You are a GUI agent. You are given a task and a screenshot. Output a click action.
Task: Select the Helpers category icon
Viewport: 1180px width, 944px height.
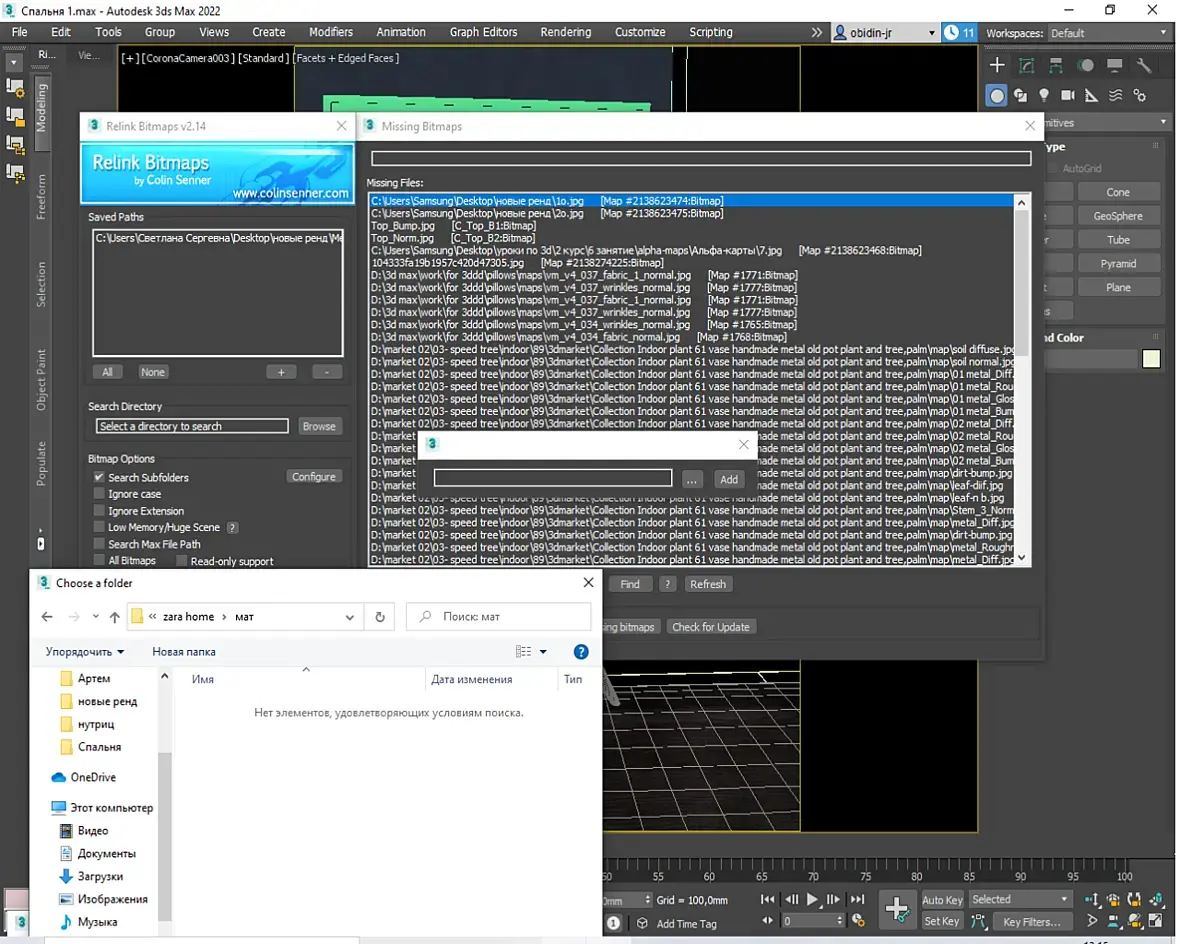pos(1091,96)
